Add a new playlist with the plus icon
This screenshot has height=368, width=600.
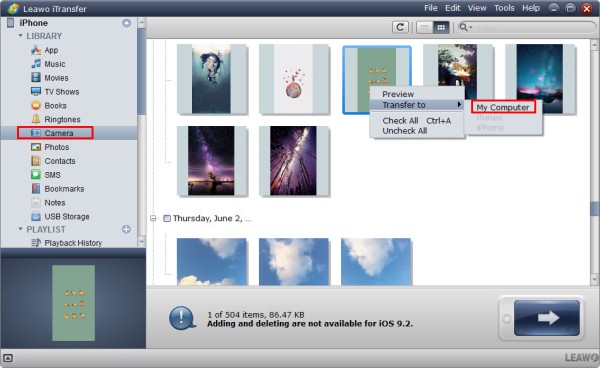pyautogui.click(x=126, y=229)
